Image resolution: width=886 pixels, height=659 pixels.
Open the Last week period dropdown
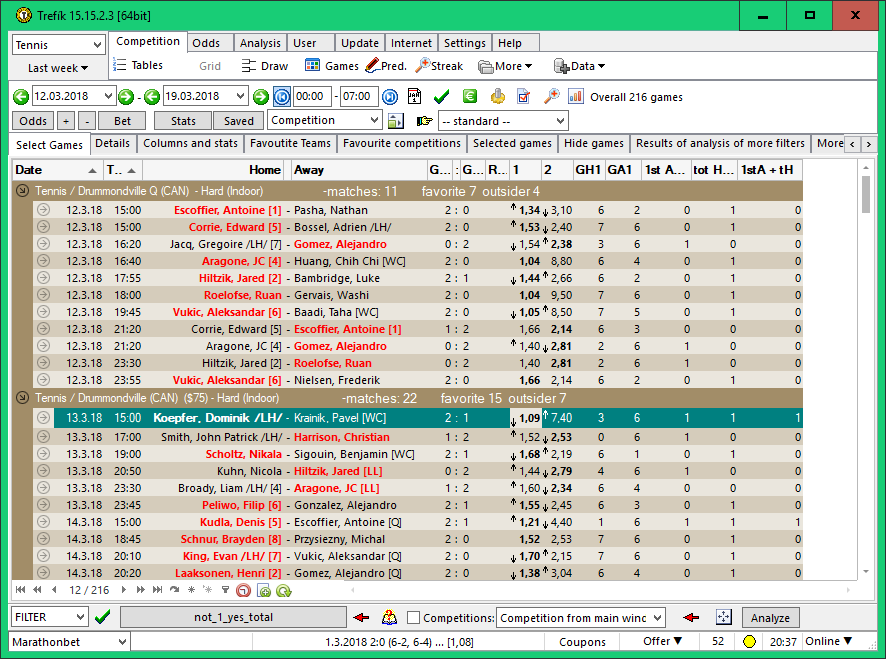(x=58, y=68)
